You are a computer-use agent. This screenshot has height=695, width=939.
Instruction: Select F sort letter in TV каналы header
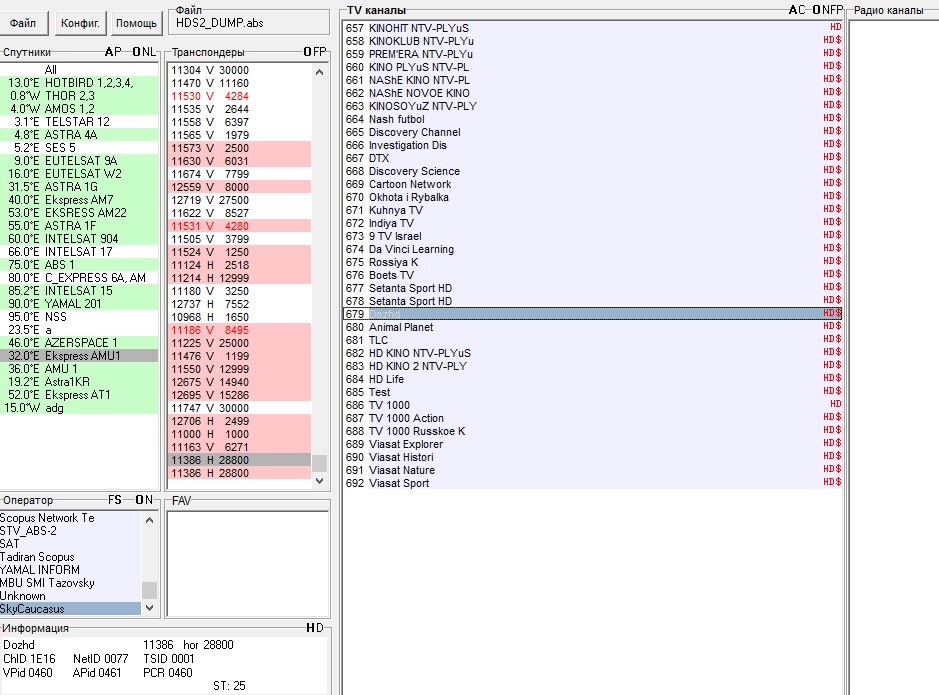[833, 10]
